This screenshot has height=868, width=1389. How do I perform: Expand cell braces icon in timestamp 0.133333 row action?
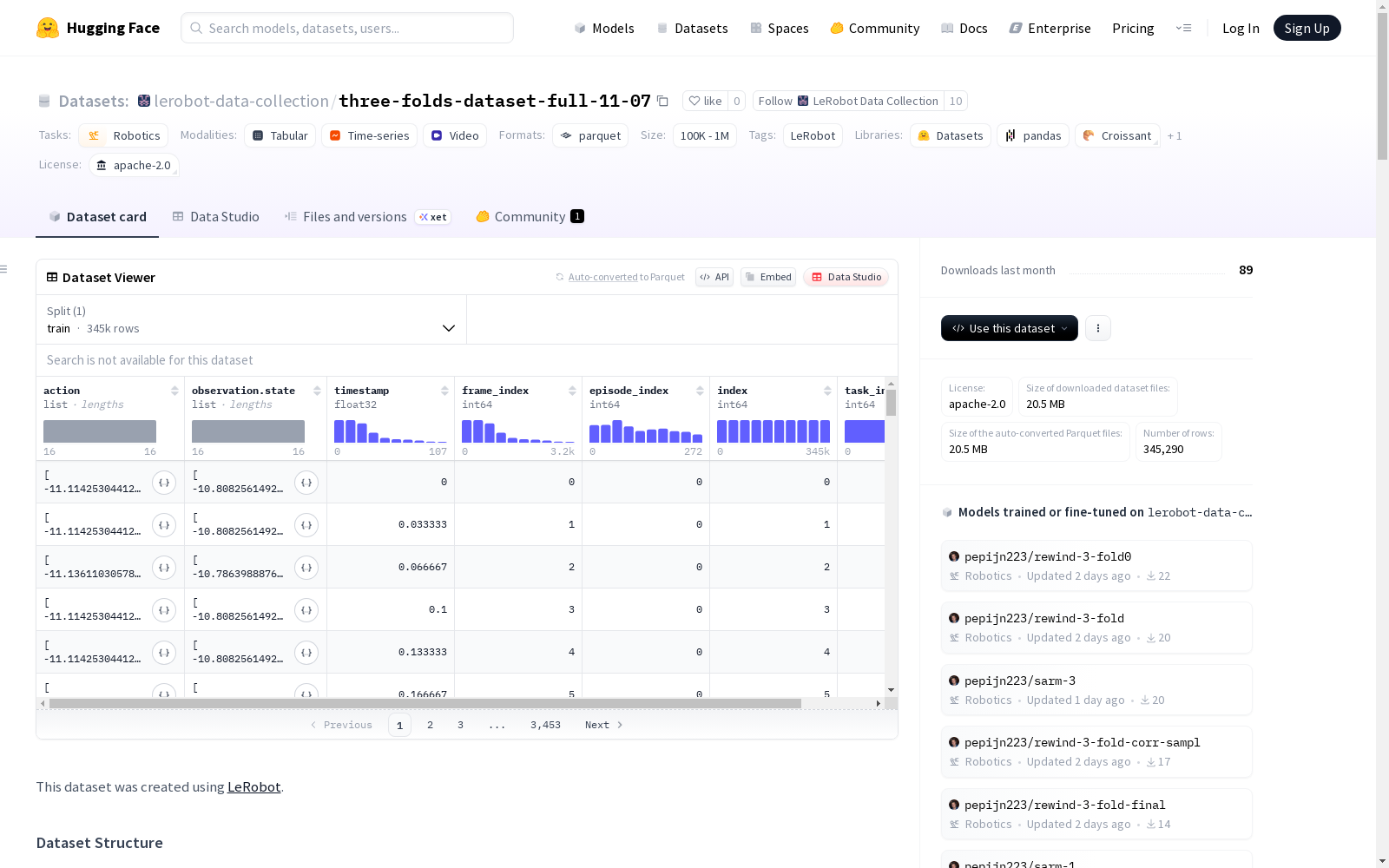[x=164, y=653]
